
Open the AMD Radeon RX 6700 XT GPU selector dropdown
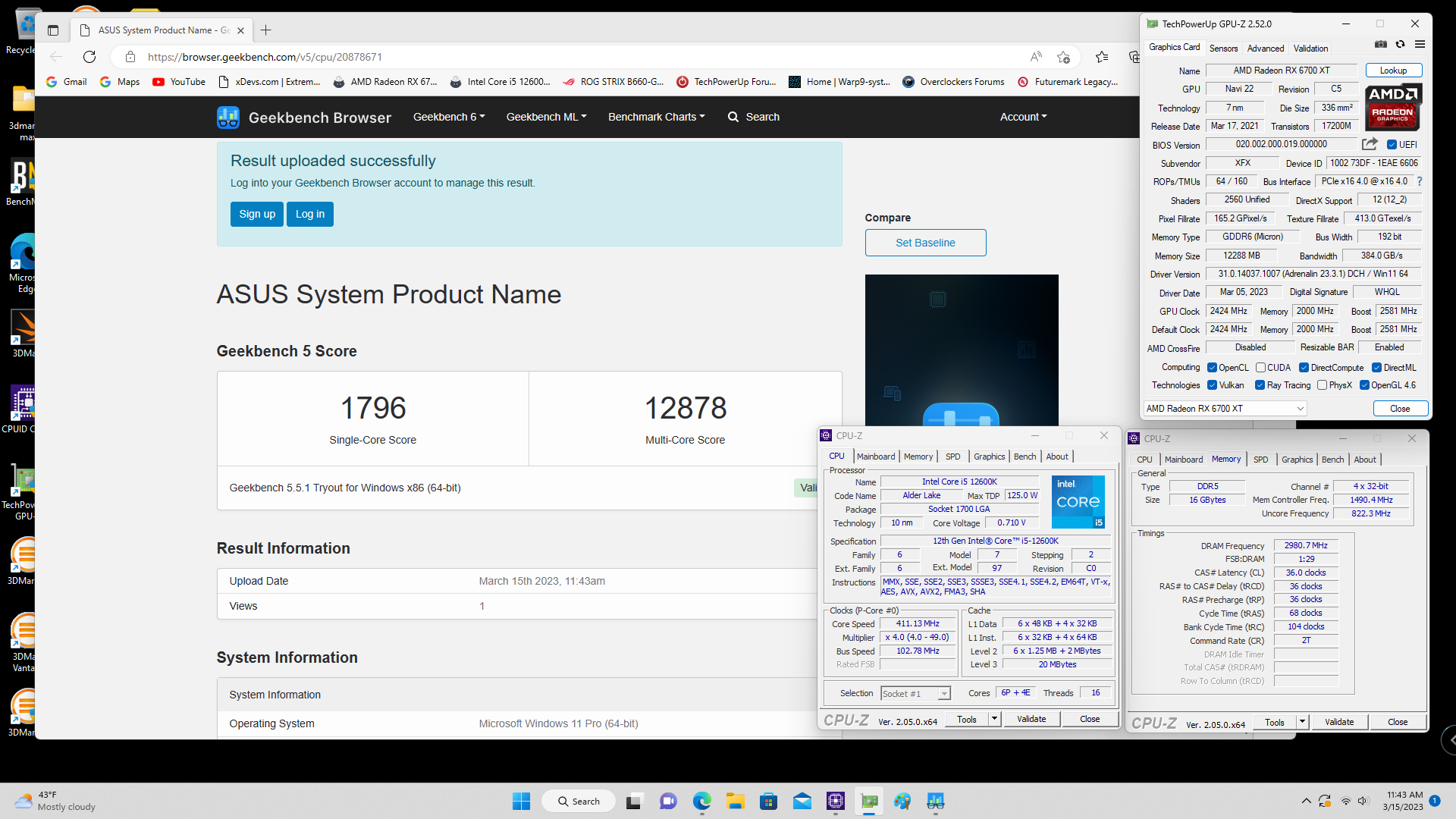pyautogui.click(x=1225, y=409)
